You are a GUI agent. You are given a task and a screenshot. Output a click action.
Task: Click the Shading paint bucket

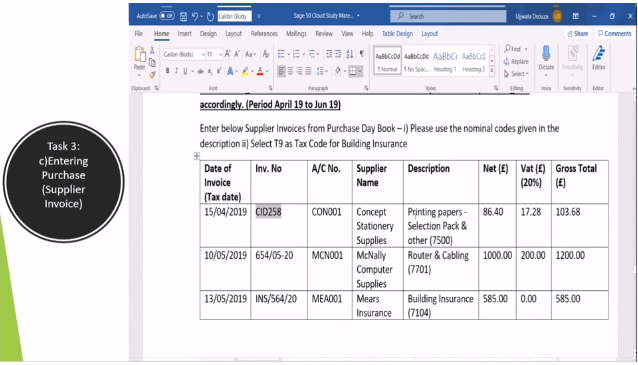[x=338, y=71]
